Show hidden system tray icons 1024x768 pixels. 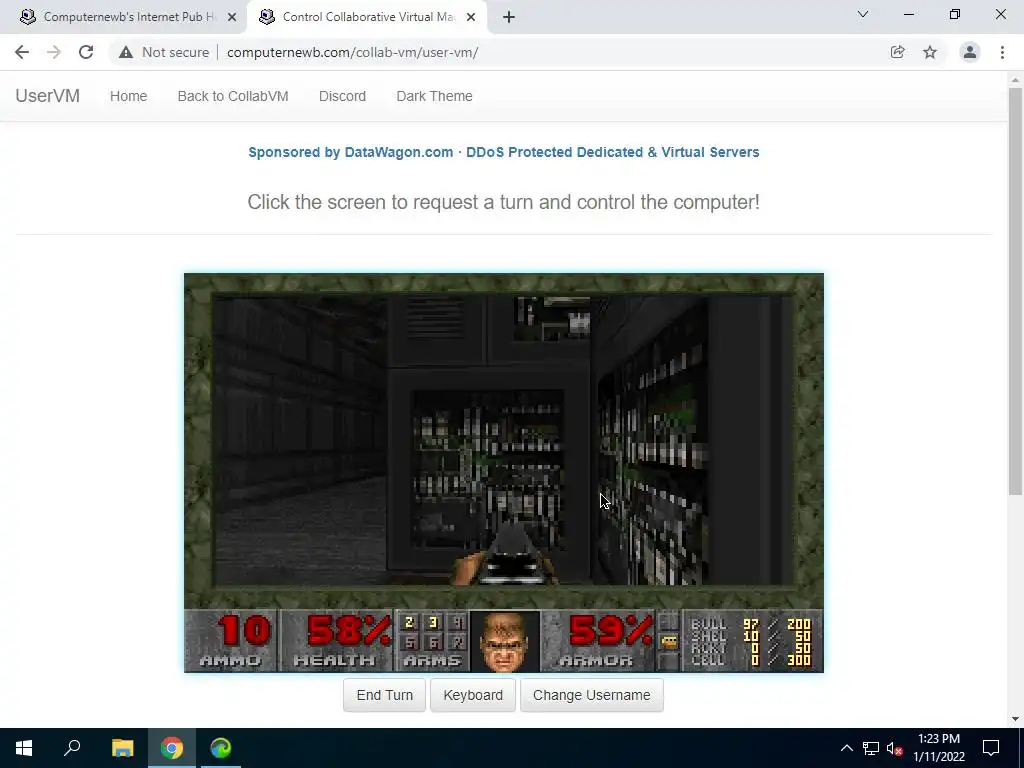click(x=846, y=748)
